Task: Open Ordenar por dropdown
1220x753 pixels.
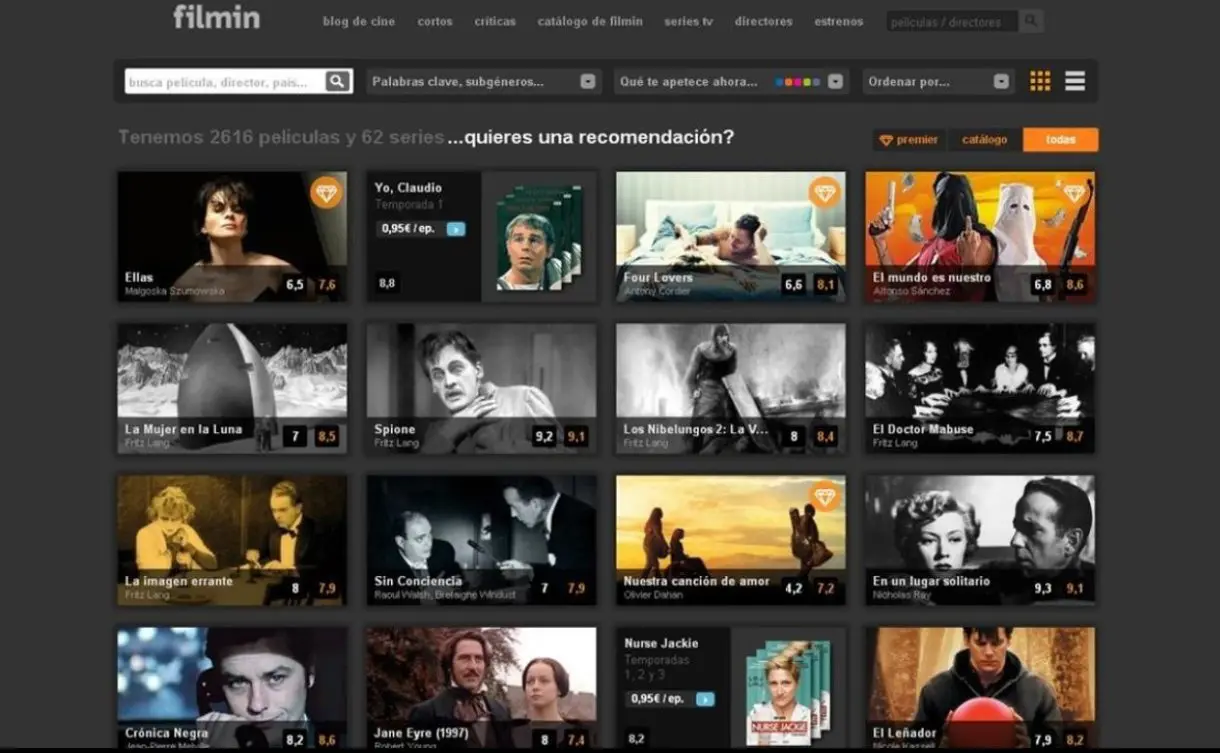Action: (938, 82)
